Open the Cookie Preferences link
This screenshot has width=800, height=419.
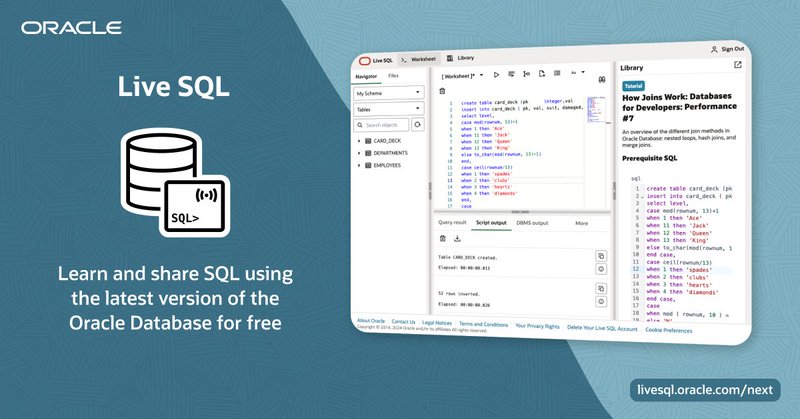coord(668,330)
